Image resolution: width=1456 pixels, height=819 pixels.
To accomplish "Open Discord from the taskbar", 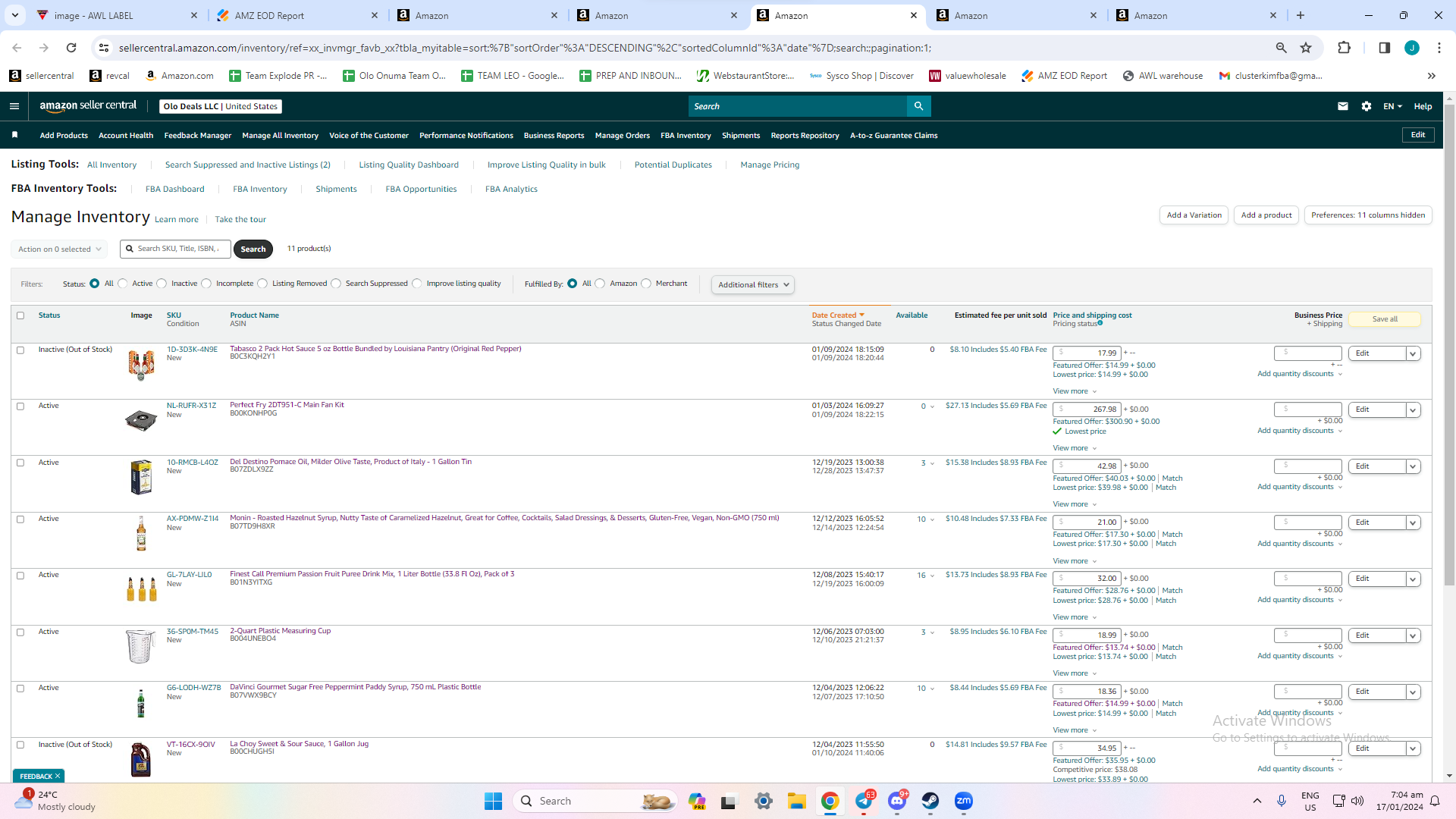I will pos(897,801).
